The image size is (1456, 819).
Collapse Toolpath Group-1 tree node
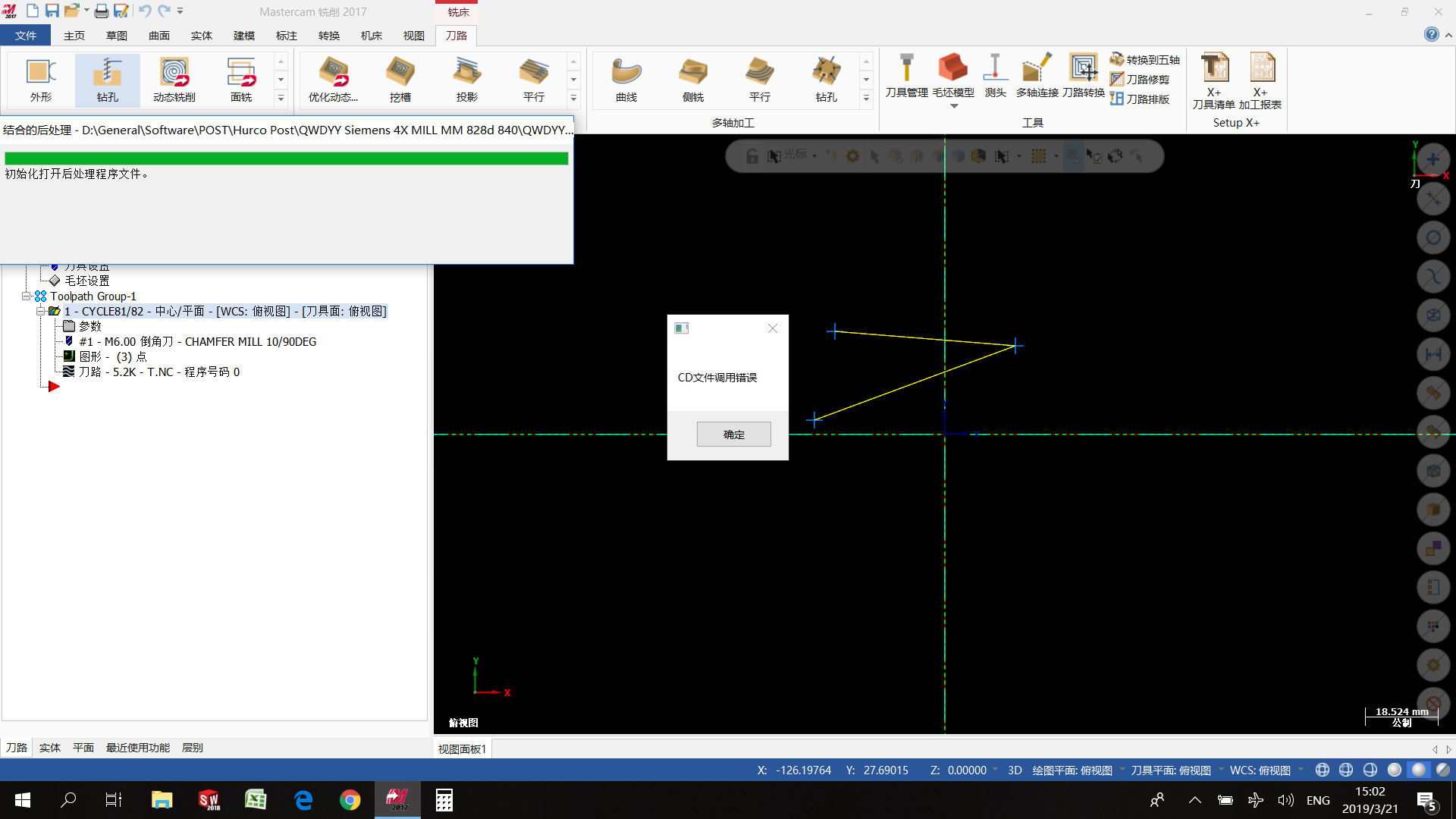pyautogui.click(x=26, y=297)
